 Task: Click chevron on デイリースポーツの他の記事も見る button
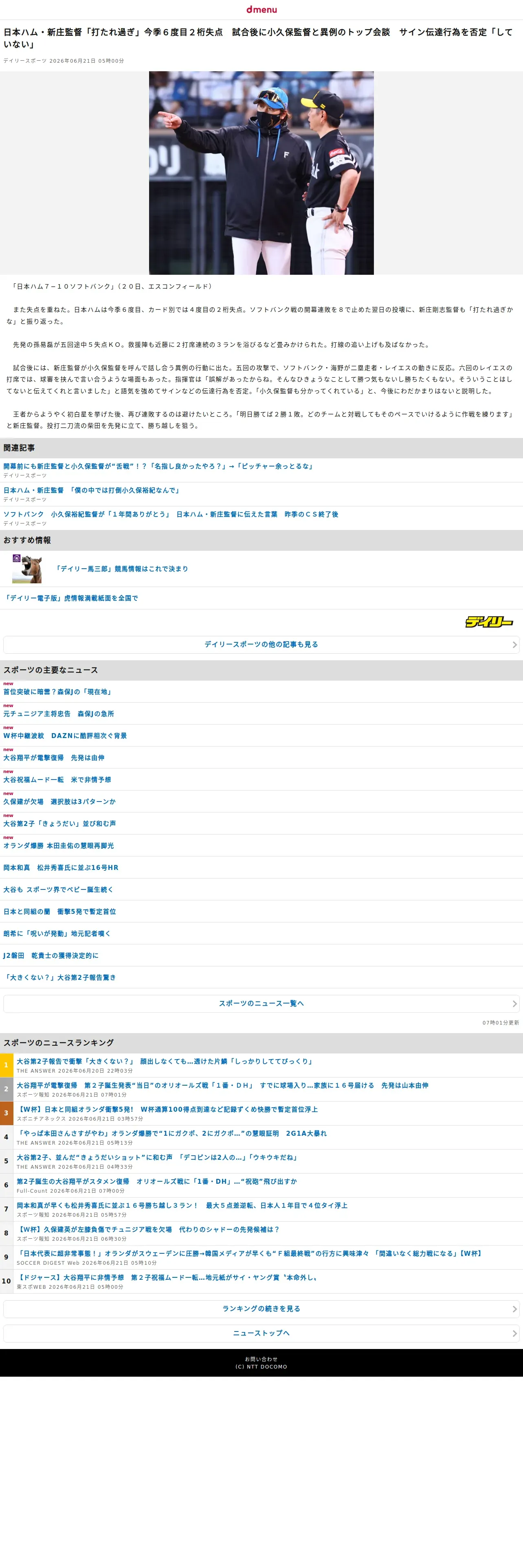[514, 645]
